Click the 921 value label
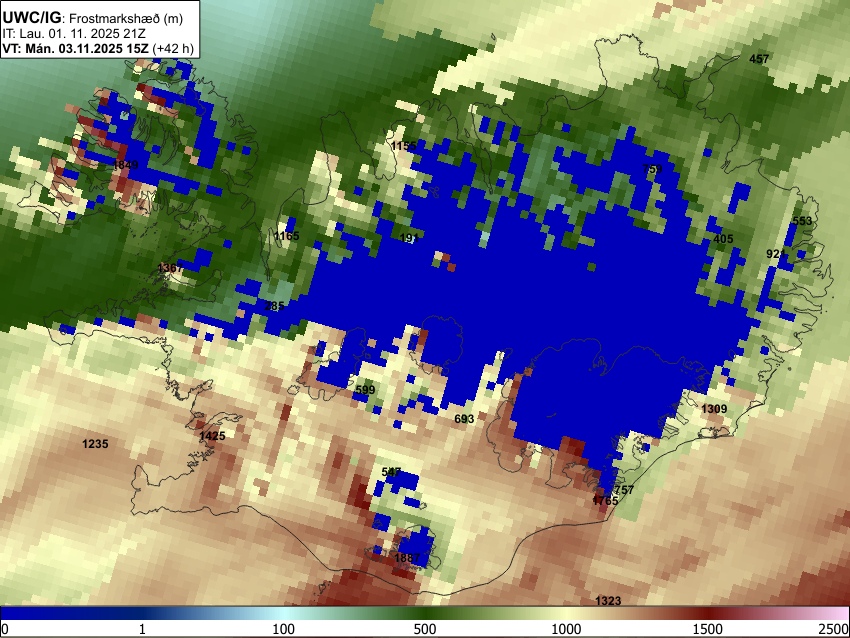 pyautogui.click(x=775, y=254)
